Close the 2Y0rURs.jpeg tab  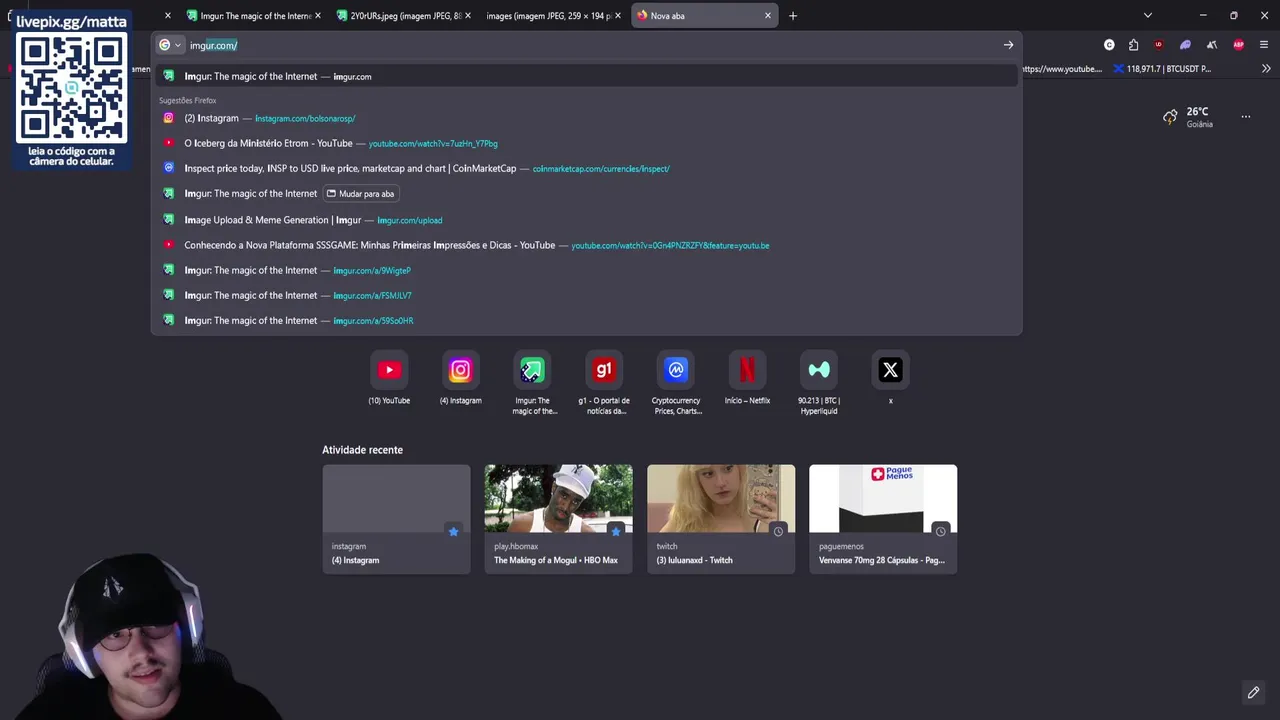[468, 16]
